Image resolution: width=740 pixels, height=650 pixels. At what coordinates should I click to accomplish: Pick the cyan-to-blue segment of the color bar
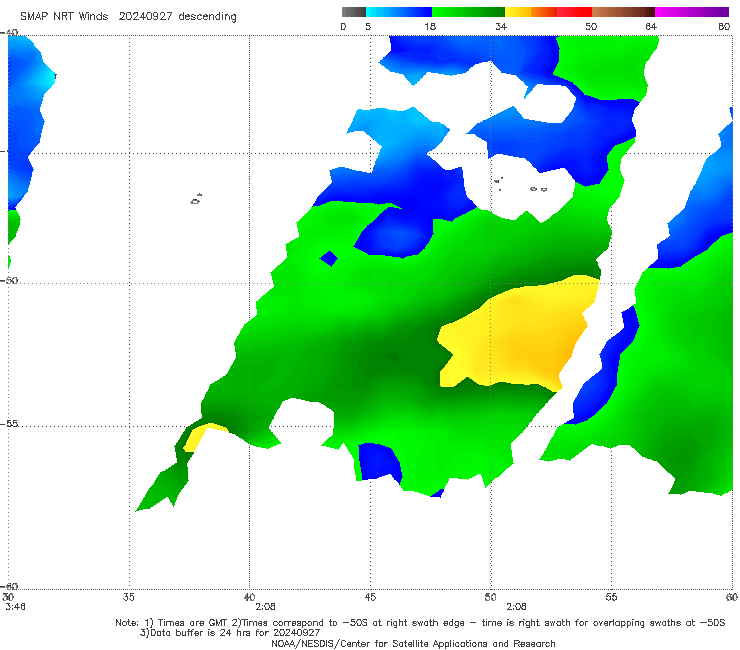point(399,12)
